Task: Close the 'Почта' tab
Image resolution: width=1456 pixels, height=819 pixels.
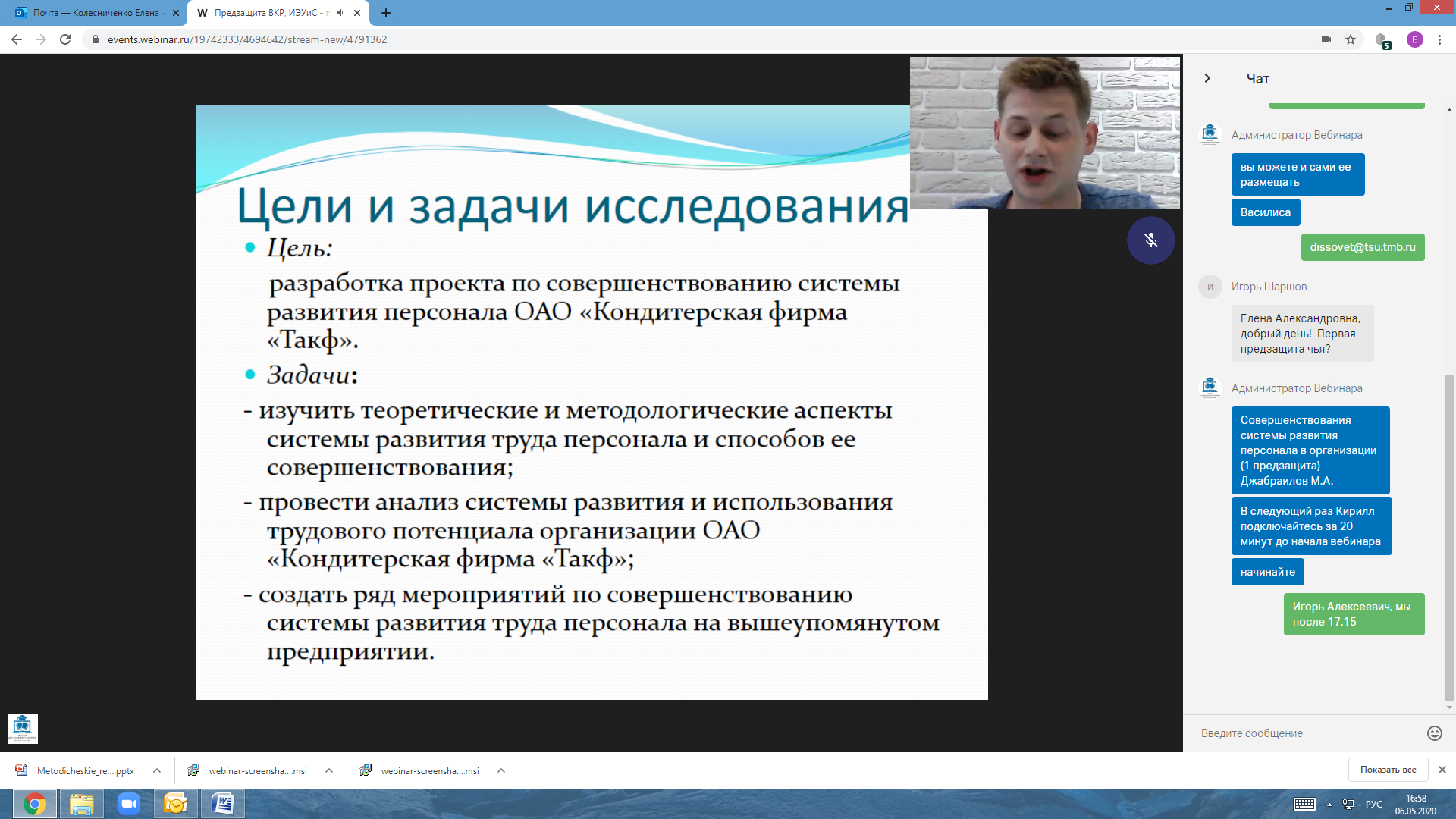Action: [x=175, y=13]
